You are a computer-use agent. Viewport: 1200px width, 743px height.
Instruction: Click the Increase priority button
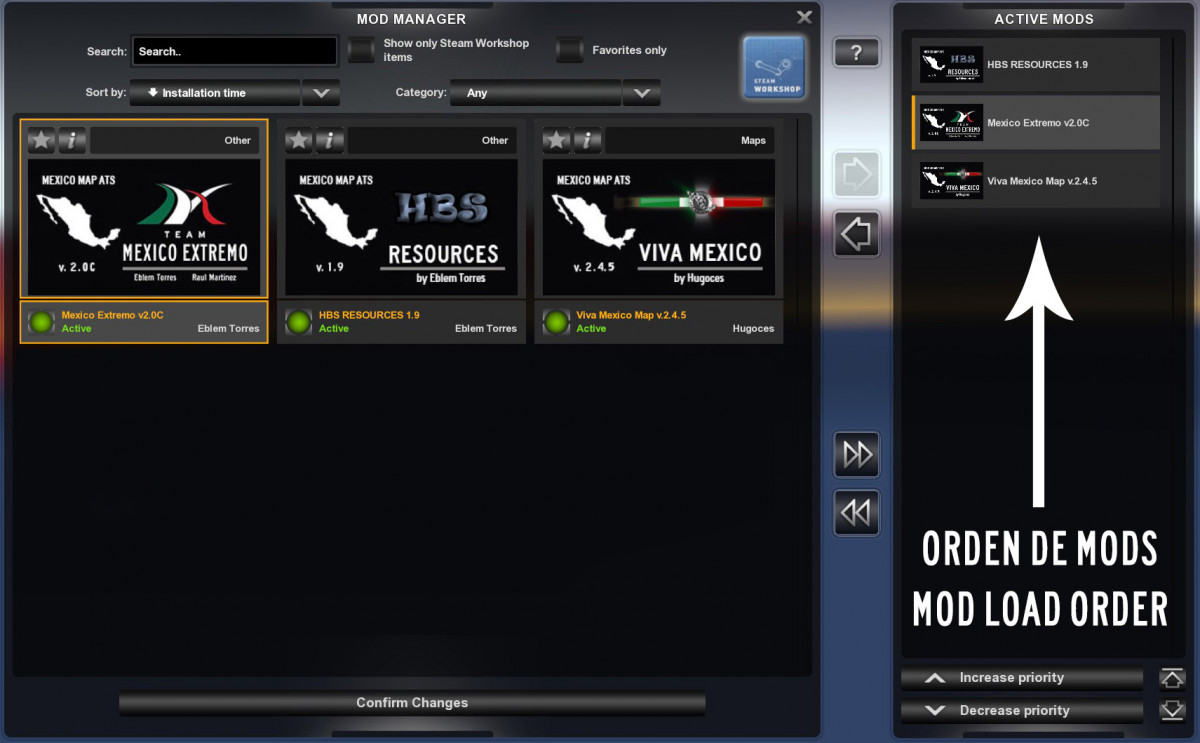click(1021, 678)
